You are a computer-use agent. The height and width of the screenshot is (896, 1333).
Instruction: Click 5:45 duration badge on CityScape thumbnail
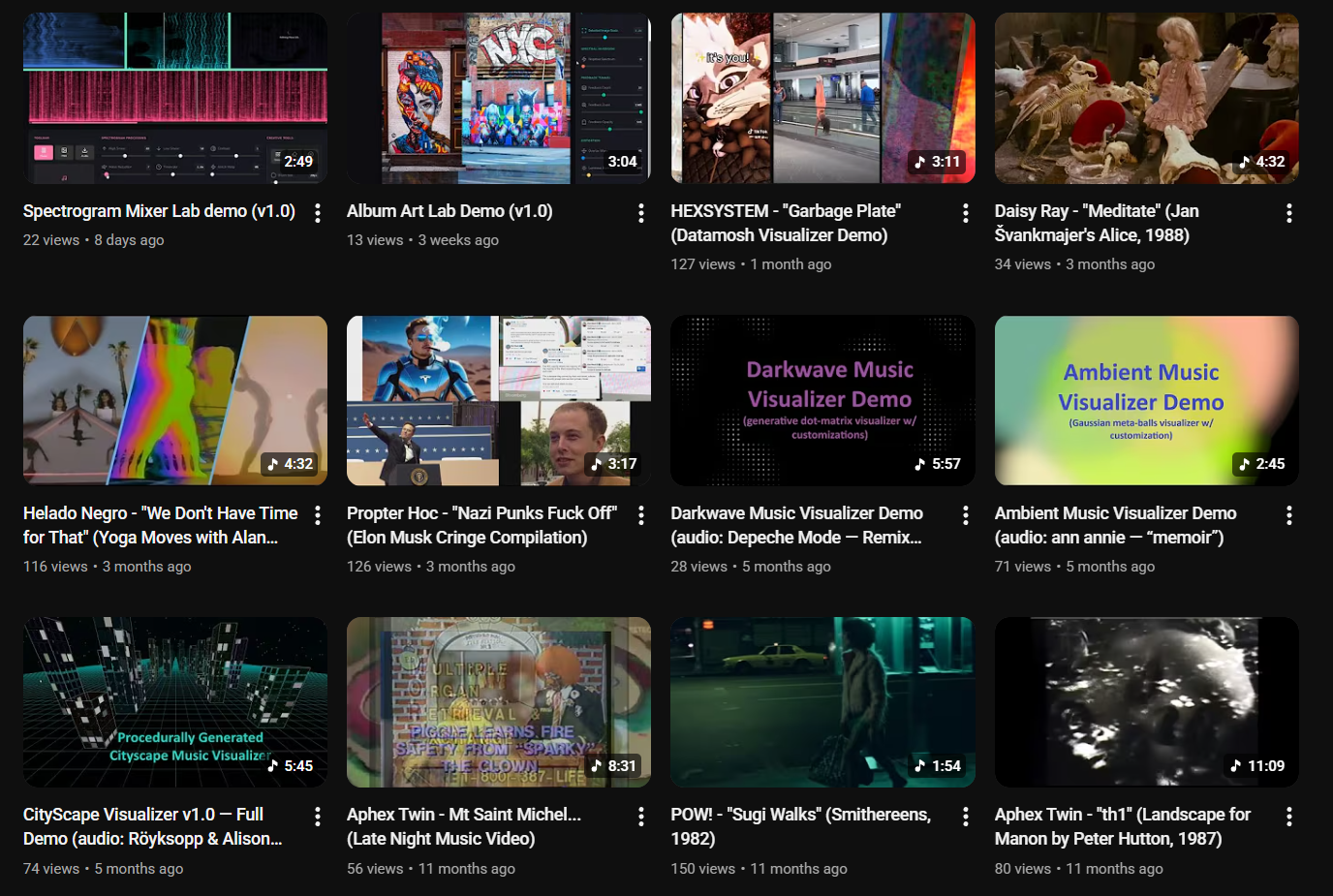(289, 766)
